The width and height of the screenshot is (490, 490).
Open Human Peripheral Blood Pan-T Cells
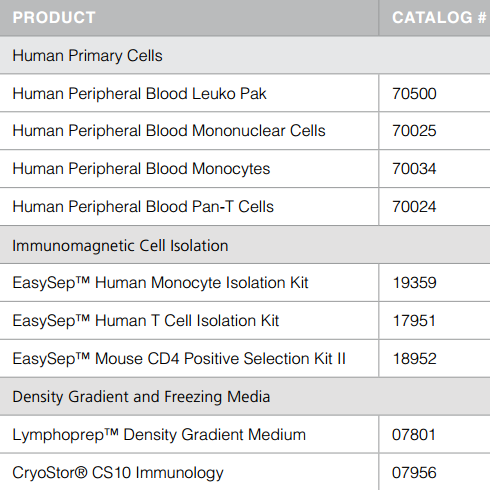coord(143,207)
